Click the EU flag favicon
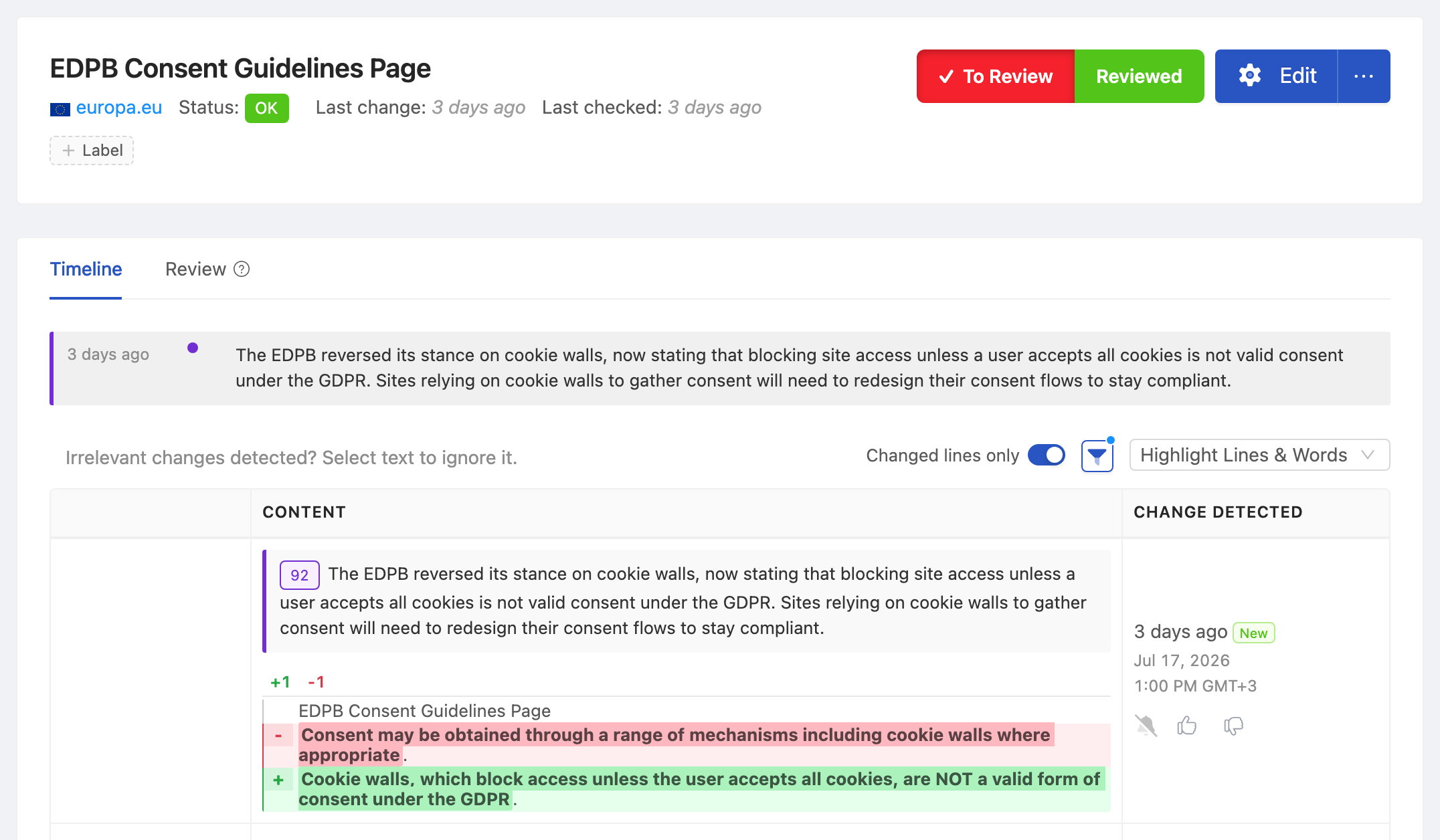Screen dimensions: 1440x840 (60, 109)
